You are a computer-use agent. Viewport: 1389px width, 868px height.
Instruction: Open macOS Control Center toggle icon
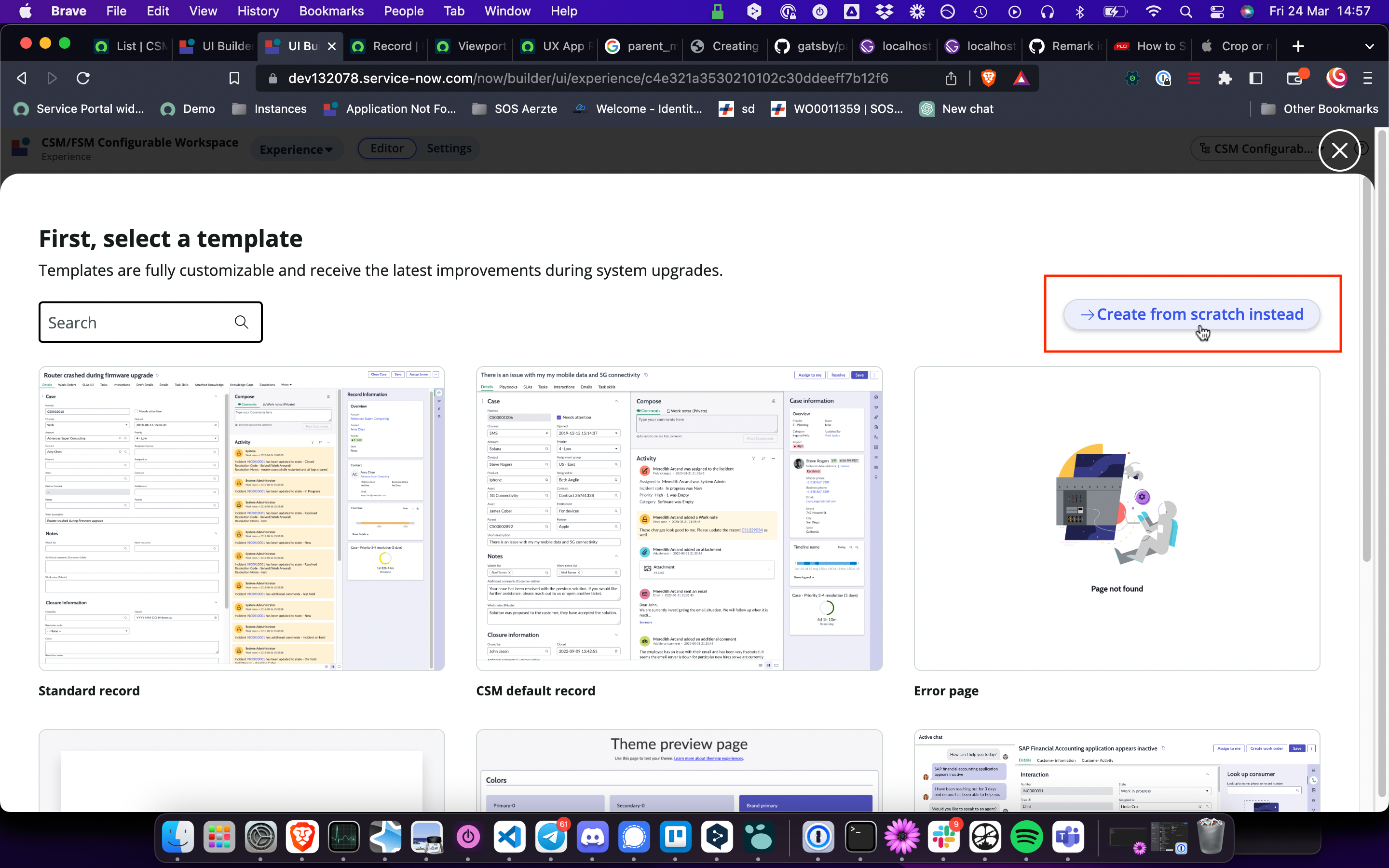(1216, 12)
